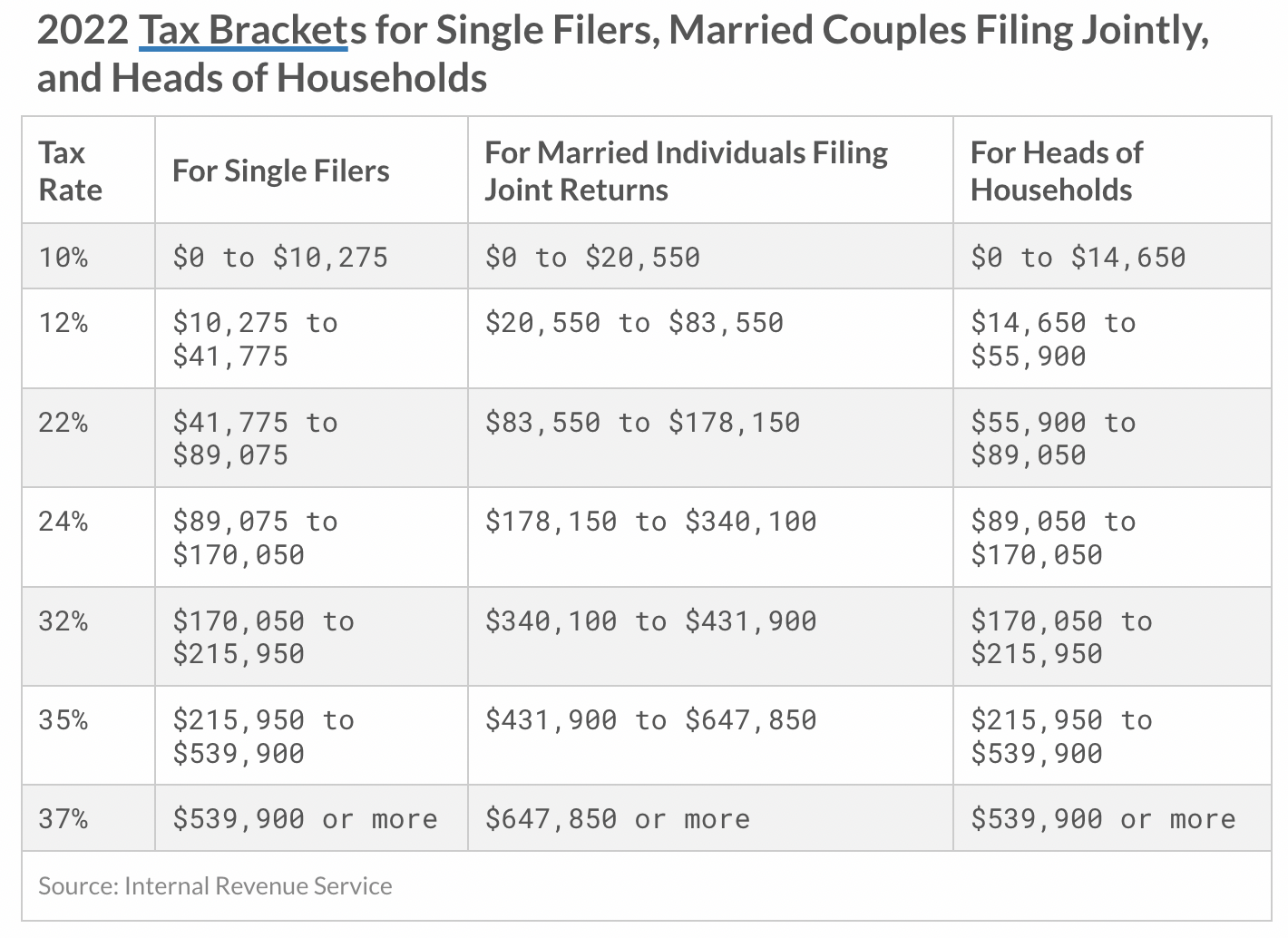Click the For Heads of Households header
The image size is (1288, 938).
point(1057,171)
